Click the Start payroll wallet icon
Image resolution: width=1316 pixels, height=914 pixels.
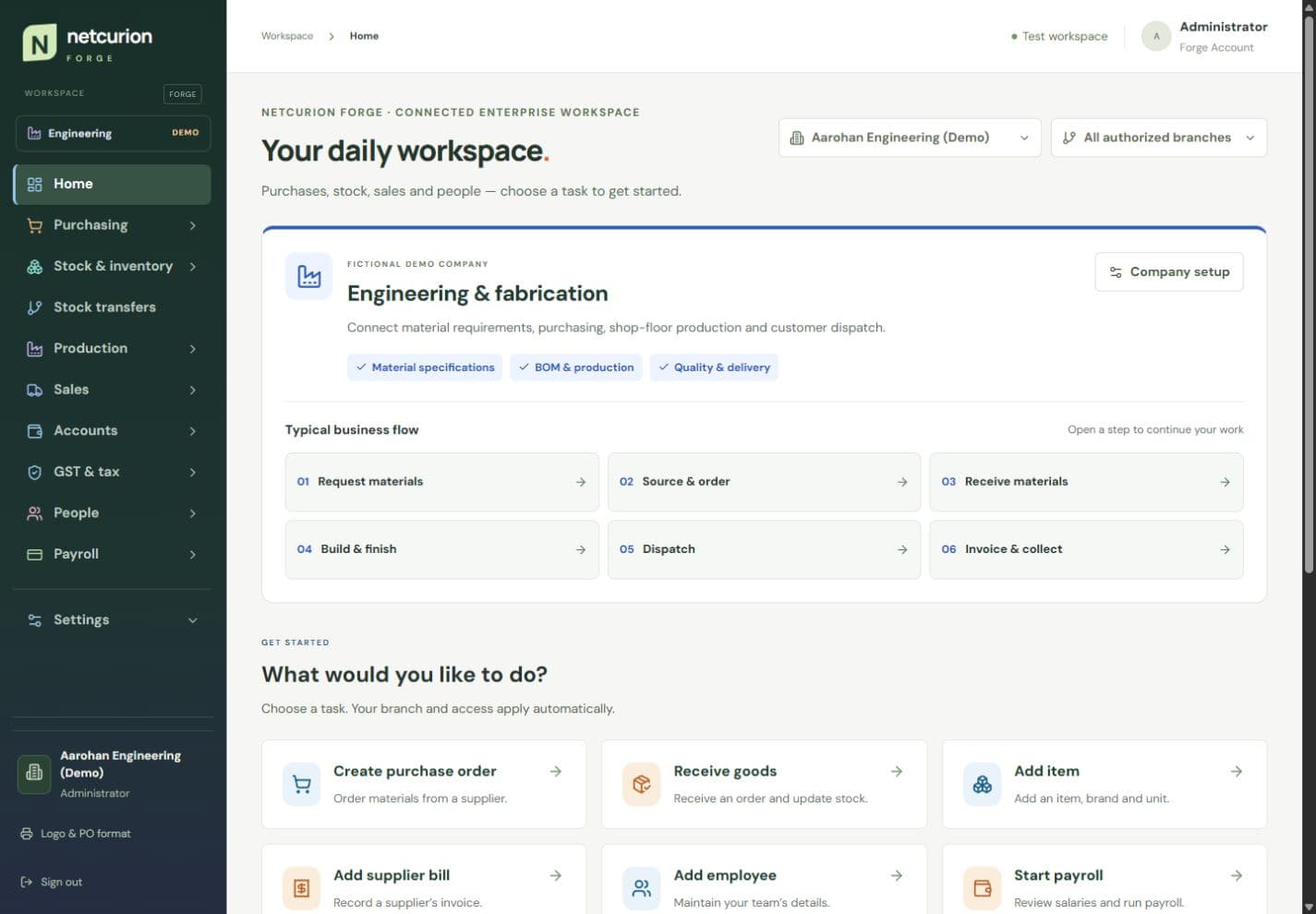click(983, 888)
